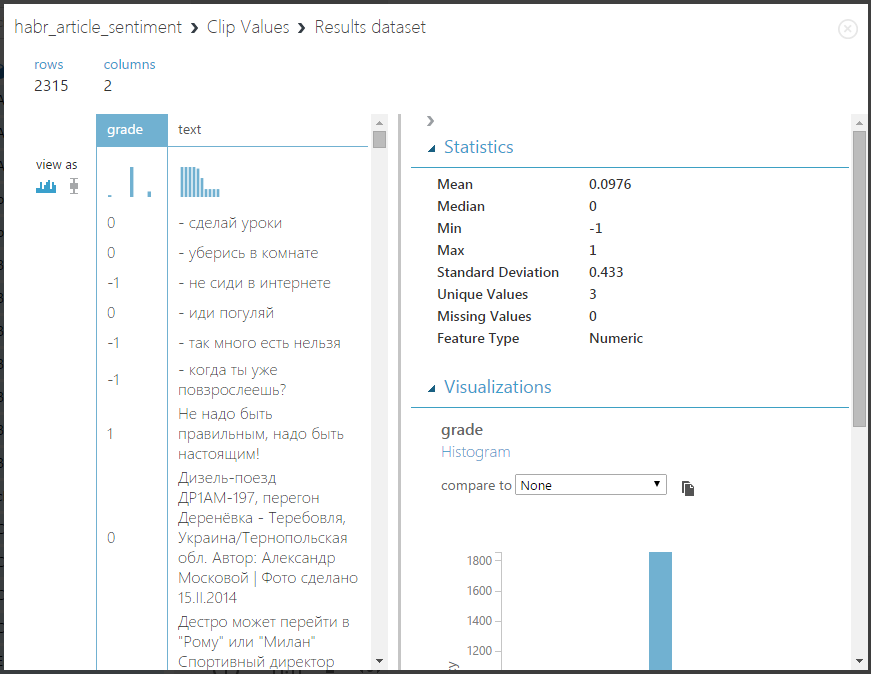This screenshot has height=674, width=871.
Task: Select row 'Не надо быть правильным'
Action: pyautogui.click(x=261, y=434)
